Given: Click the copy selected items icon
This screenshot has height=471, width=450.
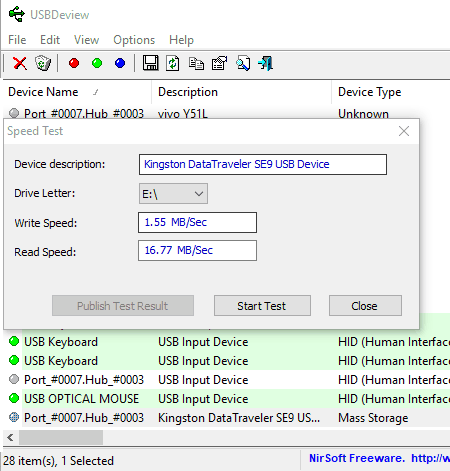Looking at the screenshot, I should point(196,63).
